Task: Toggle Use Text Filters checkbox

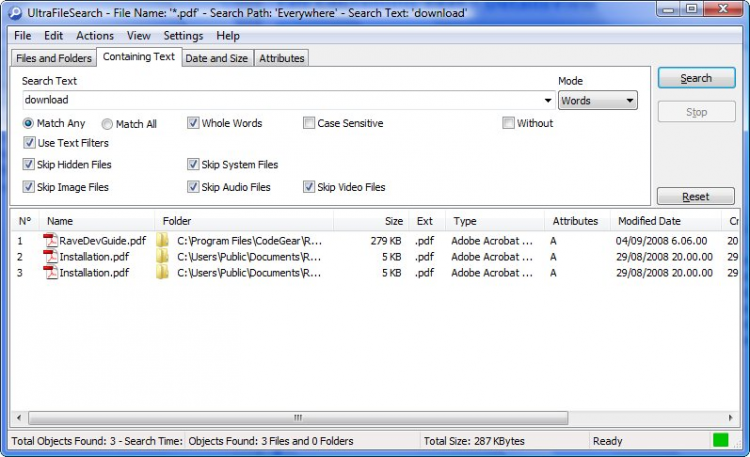Action: pos(29,143)
